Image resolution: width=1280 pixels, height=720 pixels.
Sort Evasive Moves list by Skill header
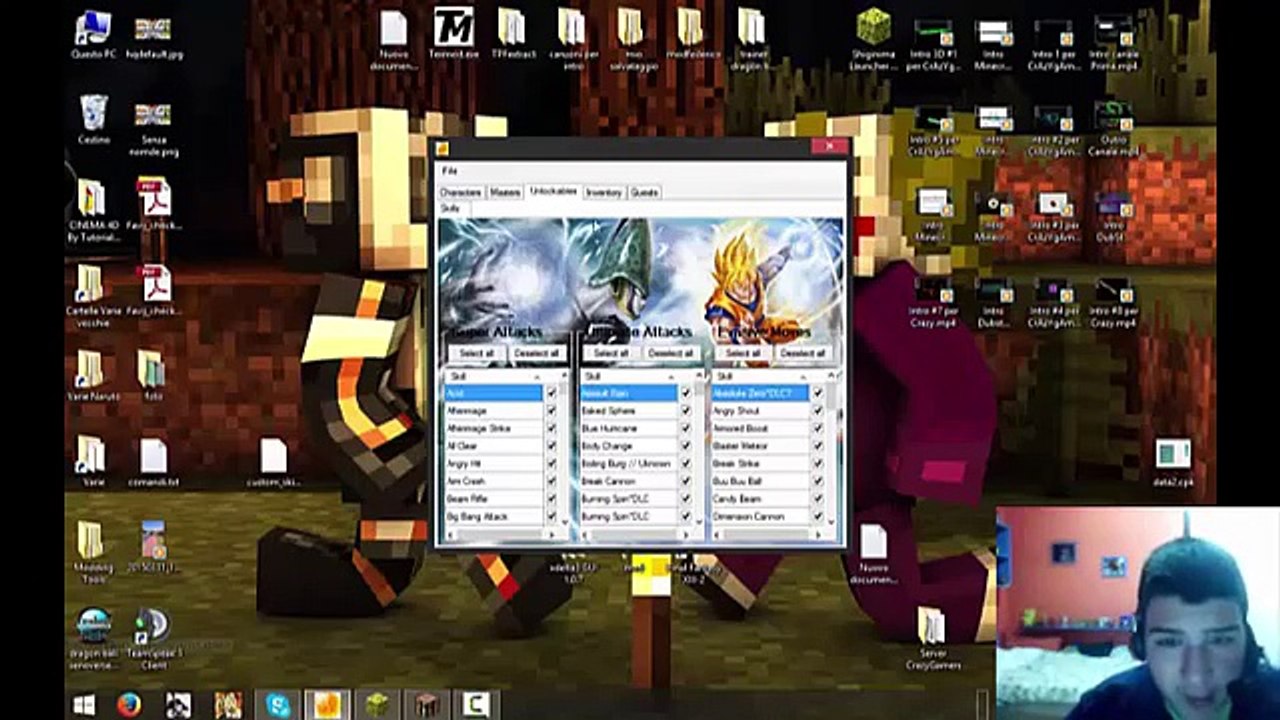click(x=761, y=377)
